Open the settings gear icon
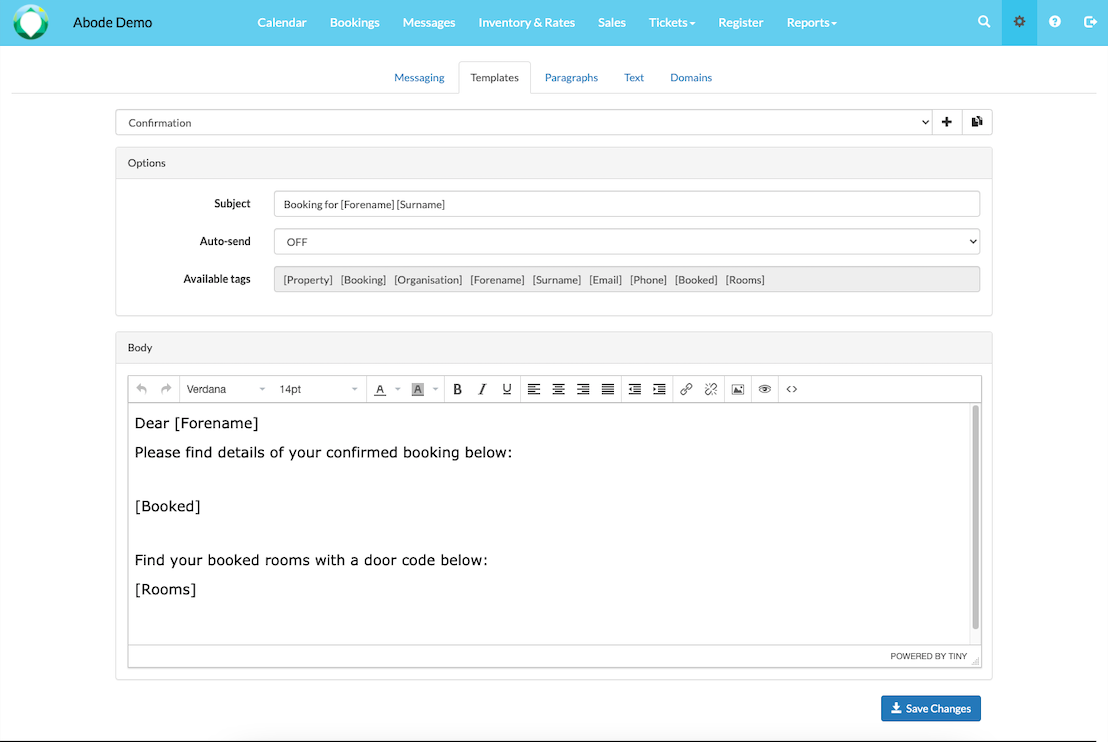Viewport: 1108px width, 742px height. (1019, 22)
